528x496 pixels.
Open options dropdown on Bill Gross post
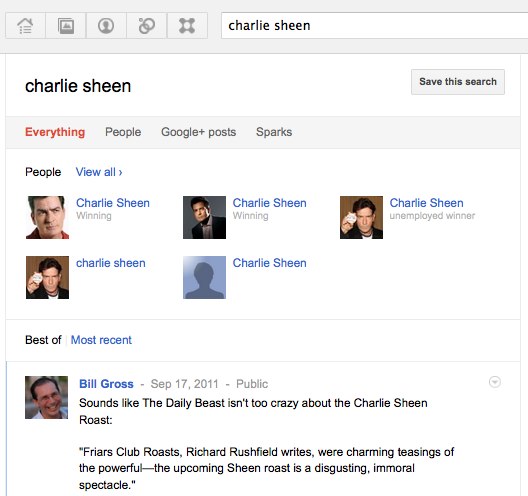[495, 382]
